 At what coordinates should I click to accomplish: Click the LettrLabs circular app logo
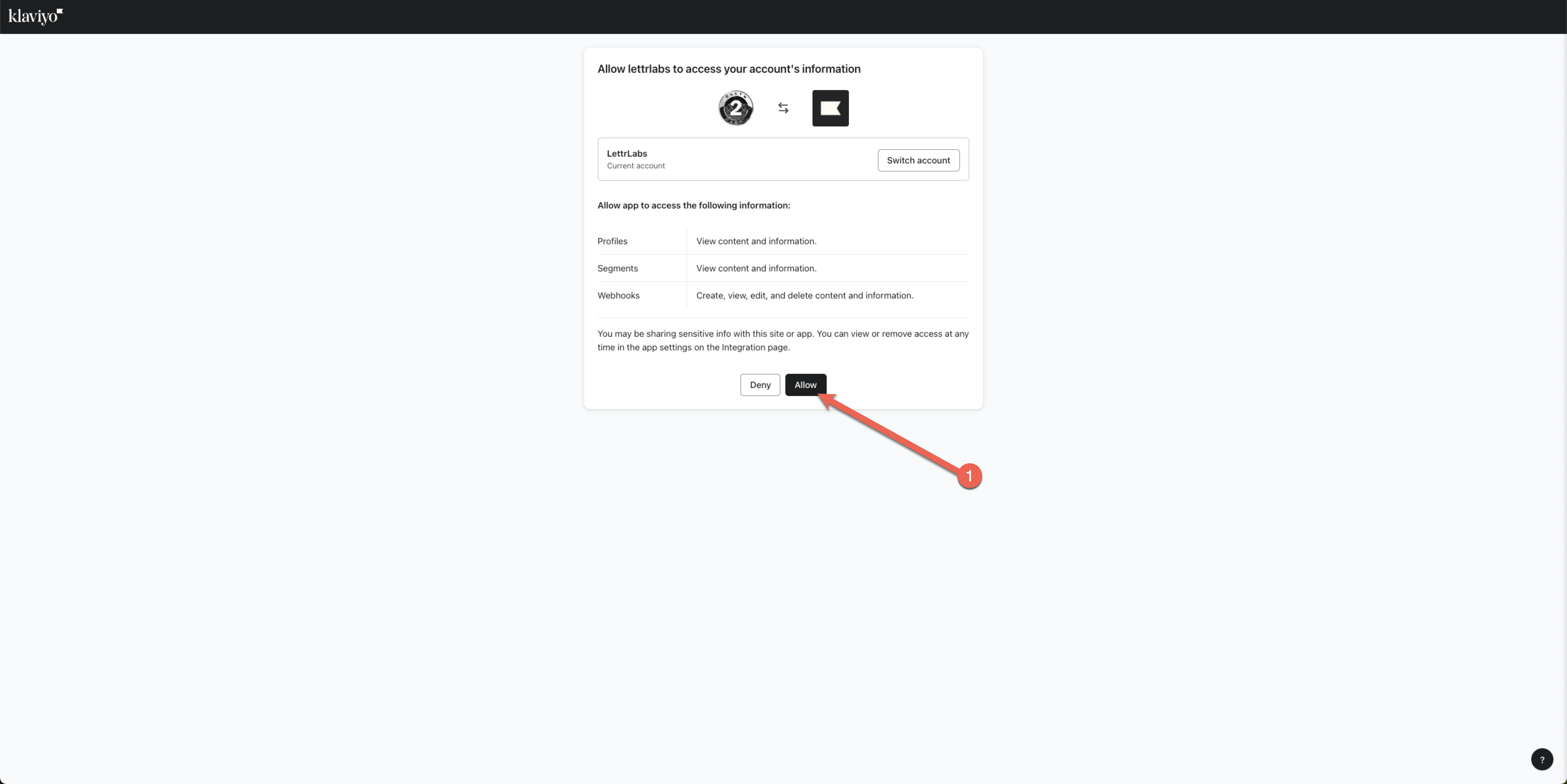point(735,108)
